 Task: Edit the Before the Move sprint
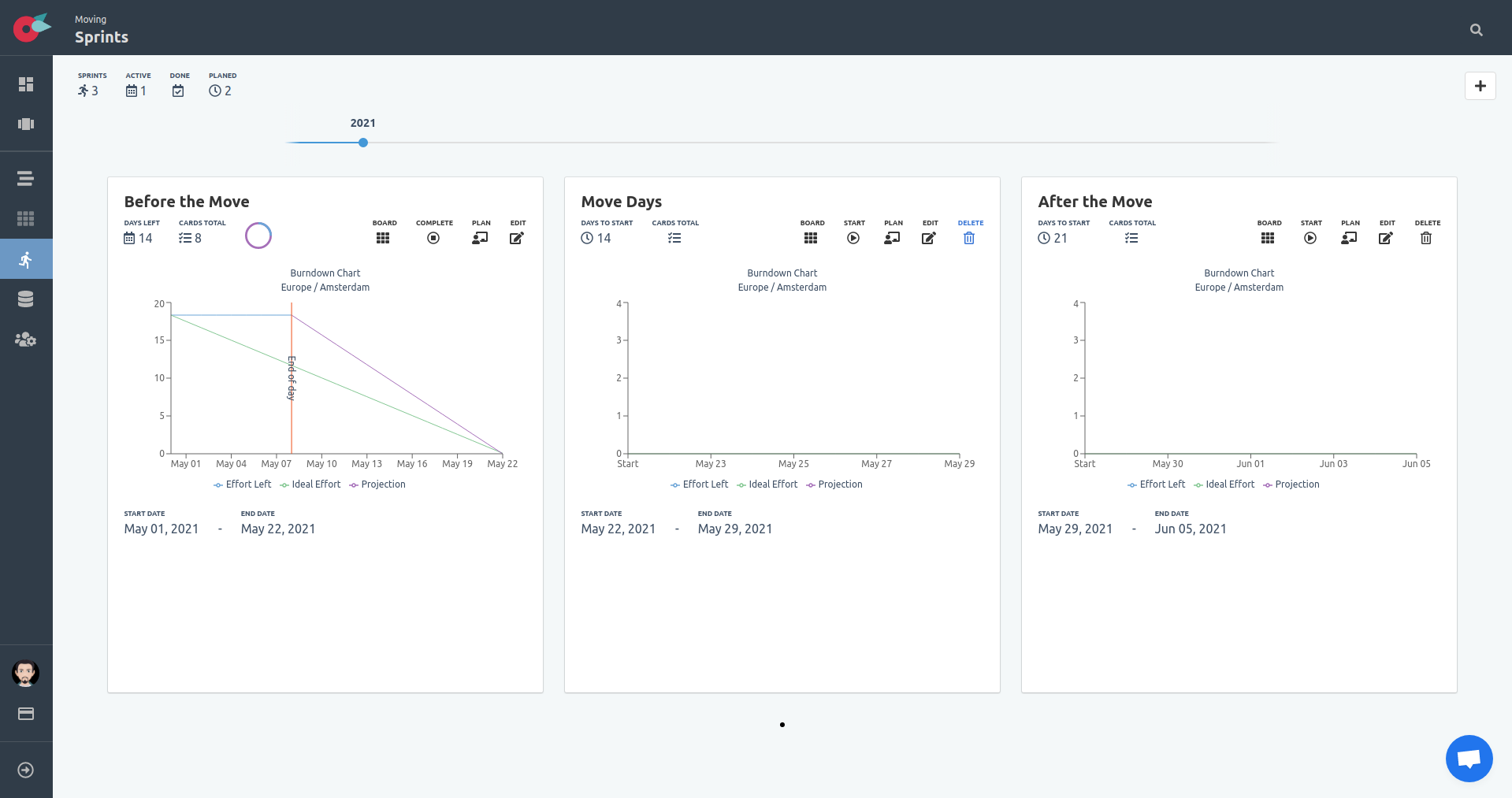pos(518,233)
